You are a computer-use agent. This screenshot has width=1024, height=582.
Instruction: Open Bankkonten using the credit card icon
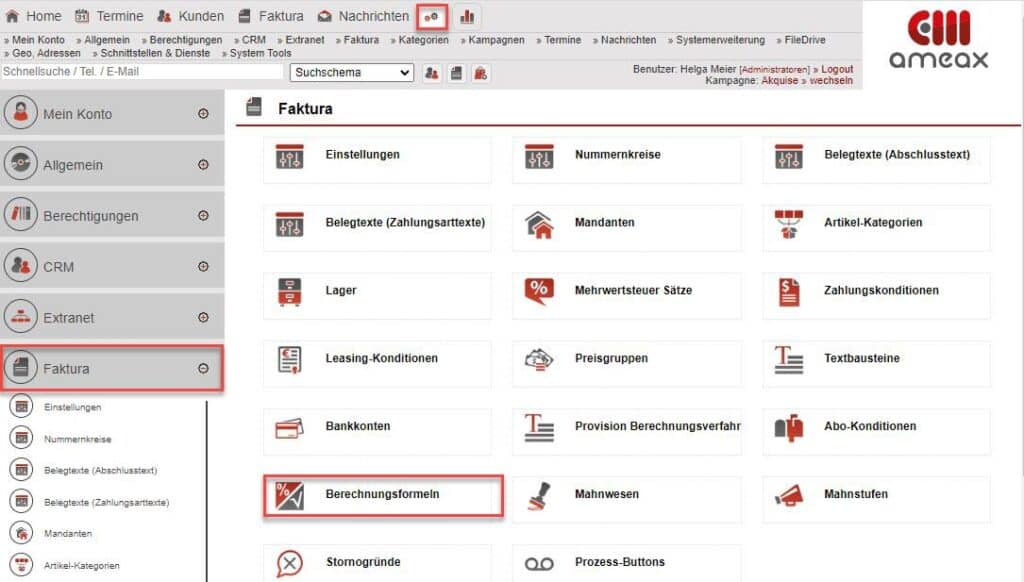click(290, 426)
